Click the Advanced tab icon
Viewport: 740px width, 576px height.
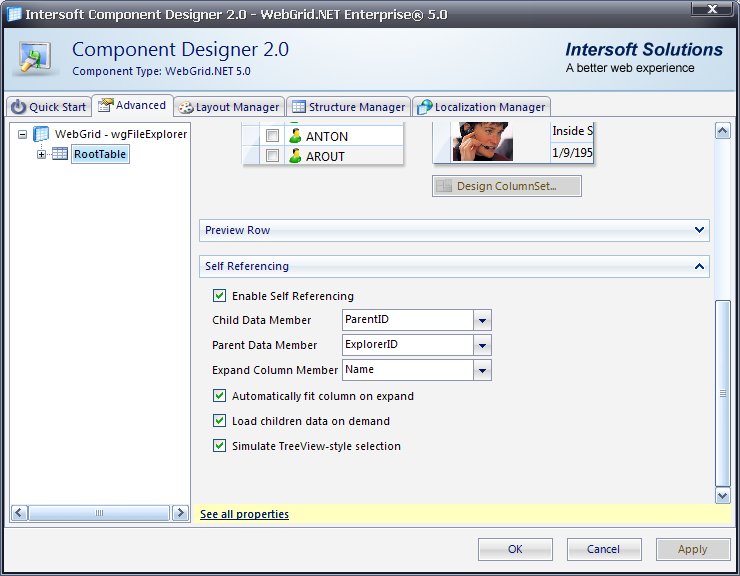point(106,105)
